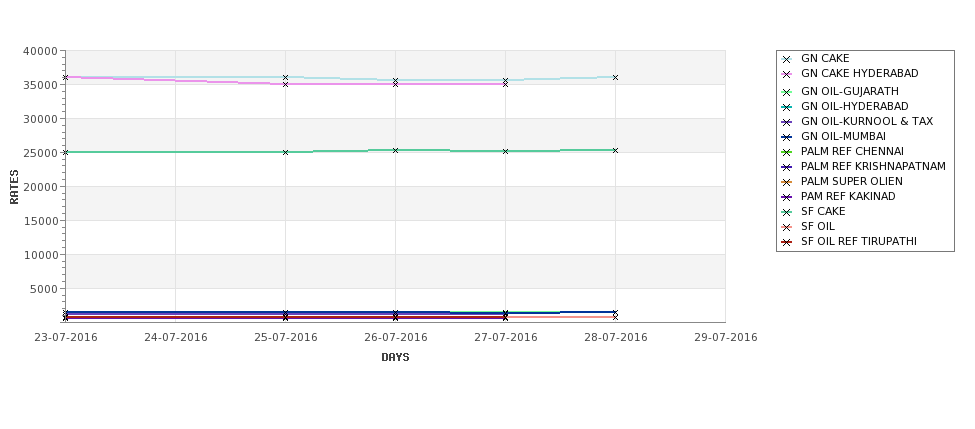Click the 27-07-2016 x-axis date label

[x=506, y=337]
